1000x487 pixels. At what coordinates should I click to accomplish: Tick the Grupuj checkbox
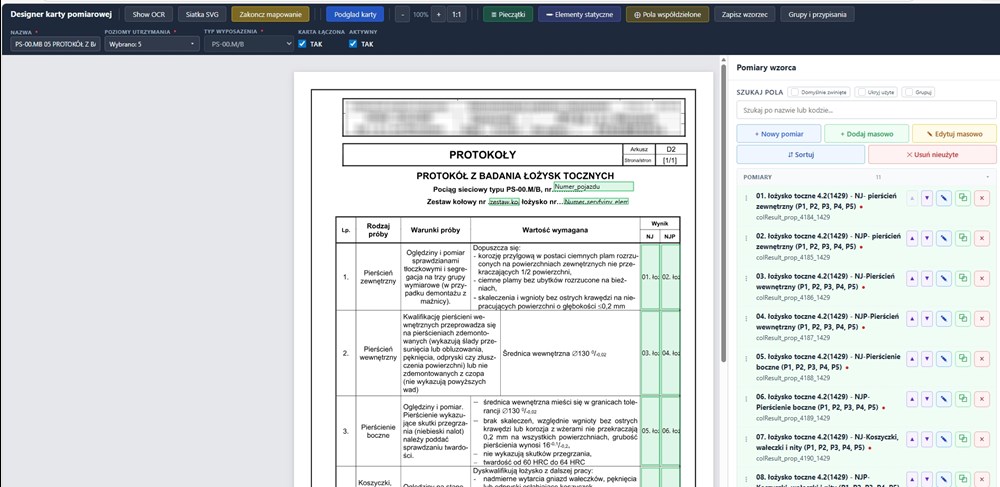click(907, 92)
